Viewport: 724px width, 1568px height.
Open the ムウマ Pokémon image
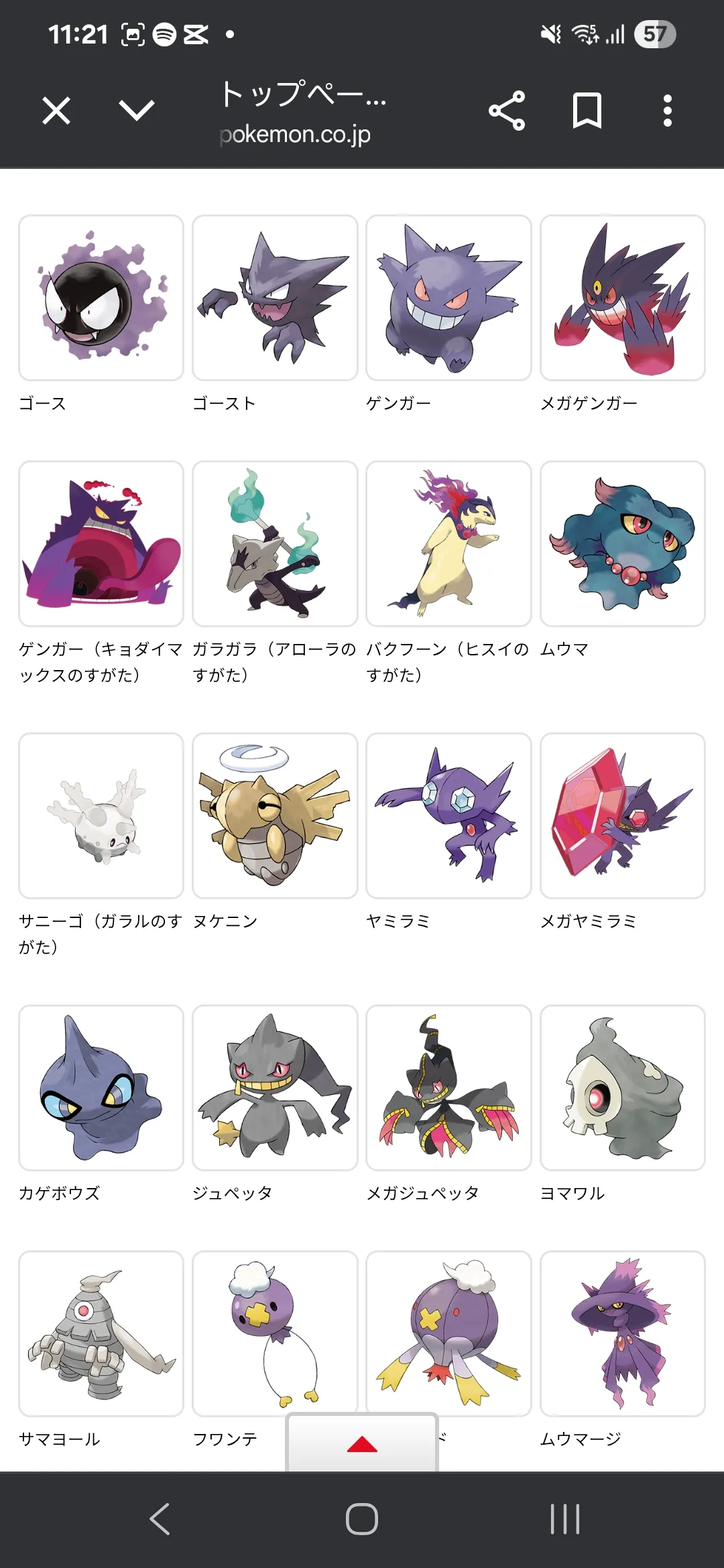click(x=623, y=543)
